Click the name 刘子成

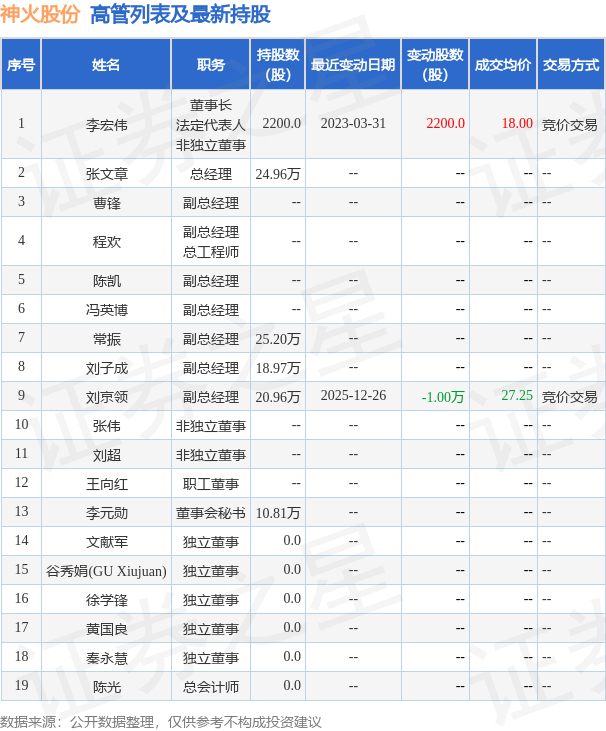(x=106, y=368)
